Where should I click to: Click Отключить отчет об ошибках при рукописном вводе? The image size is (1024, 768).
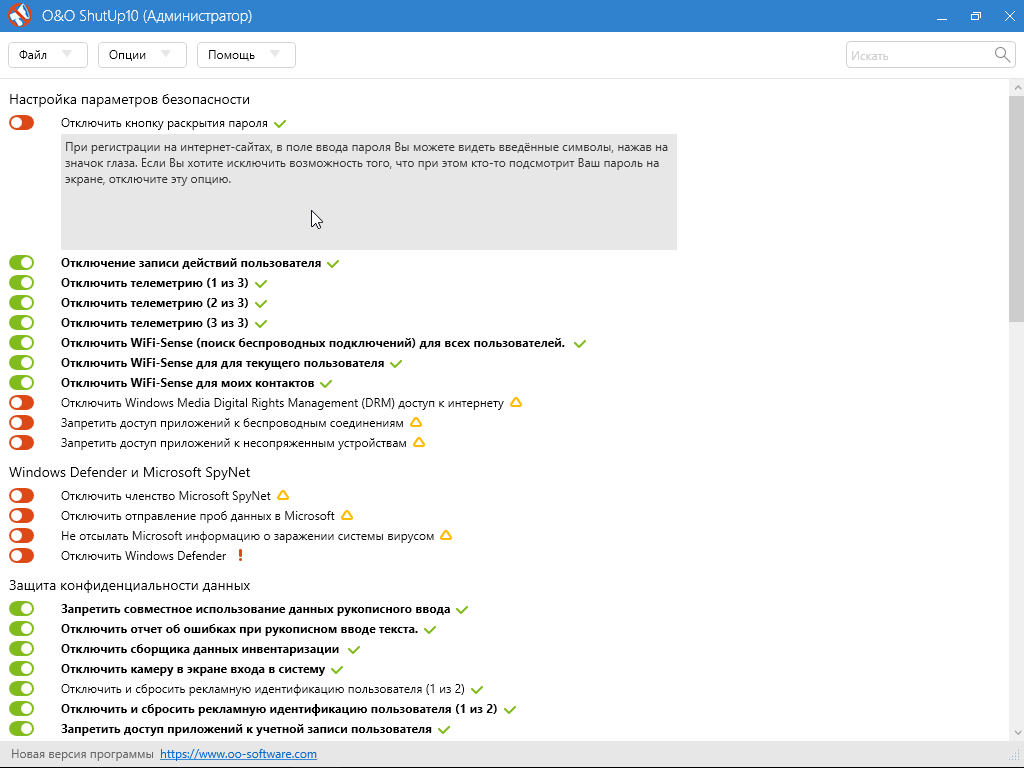pos(240,630)
